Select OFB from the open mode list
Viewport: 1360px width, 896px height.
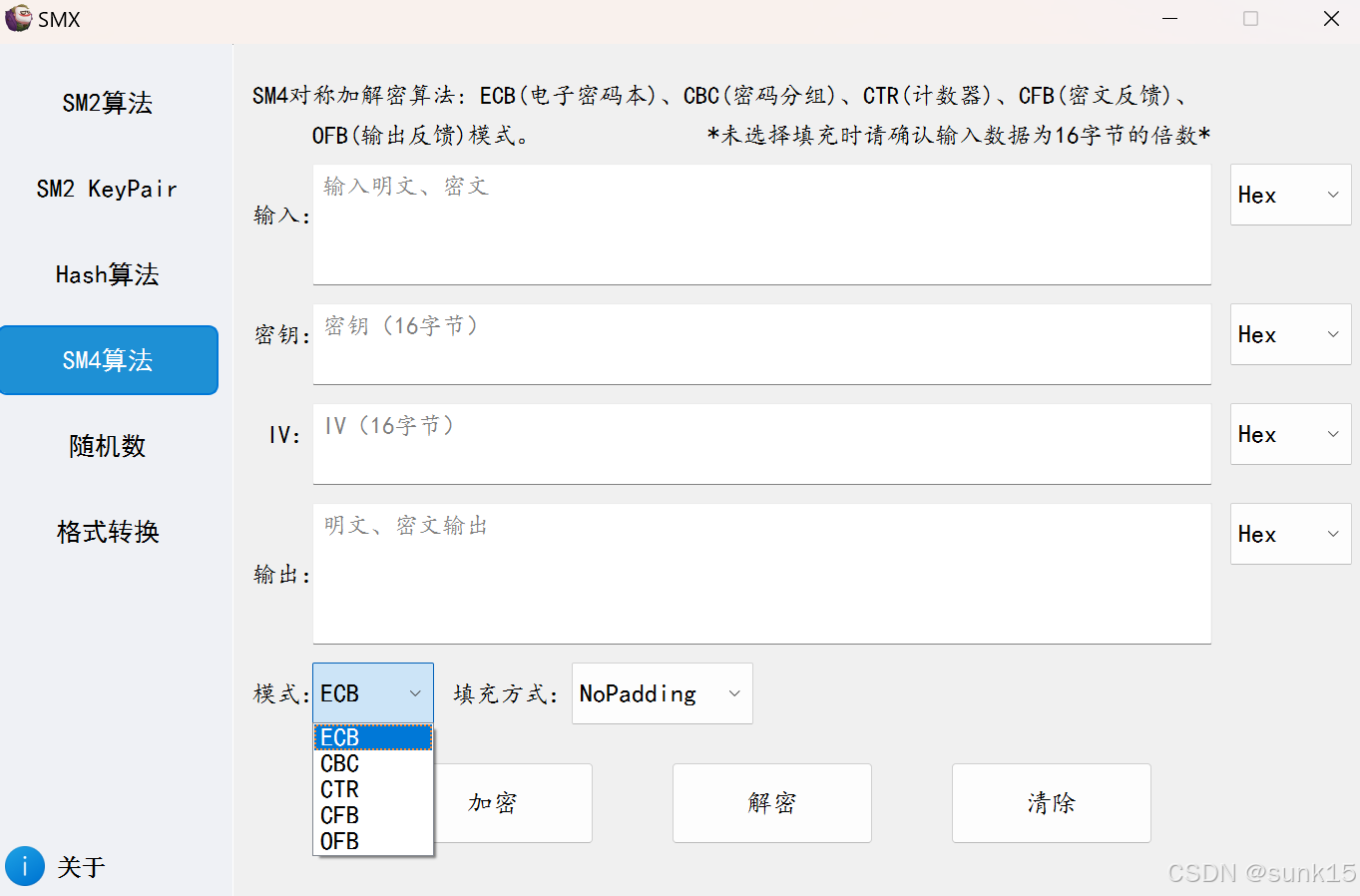pos(339,841)
